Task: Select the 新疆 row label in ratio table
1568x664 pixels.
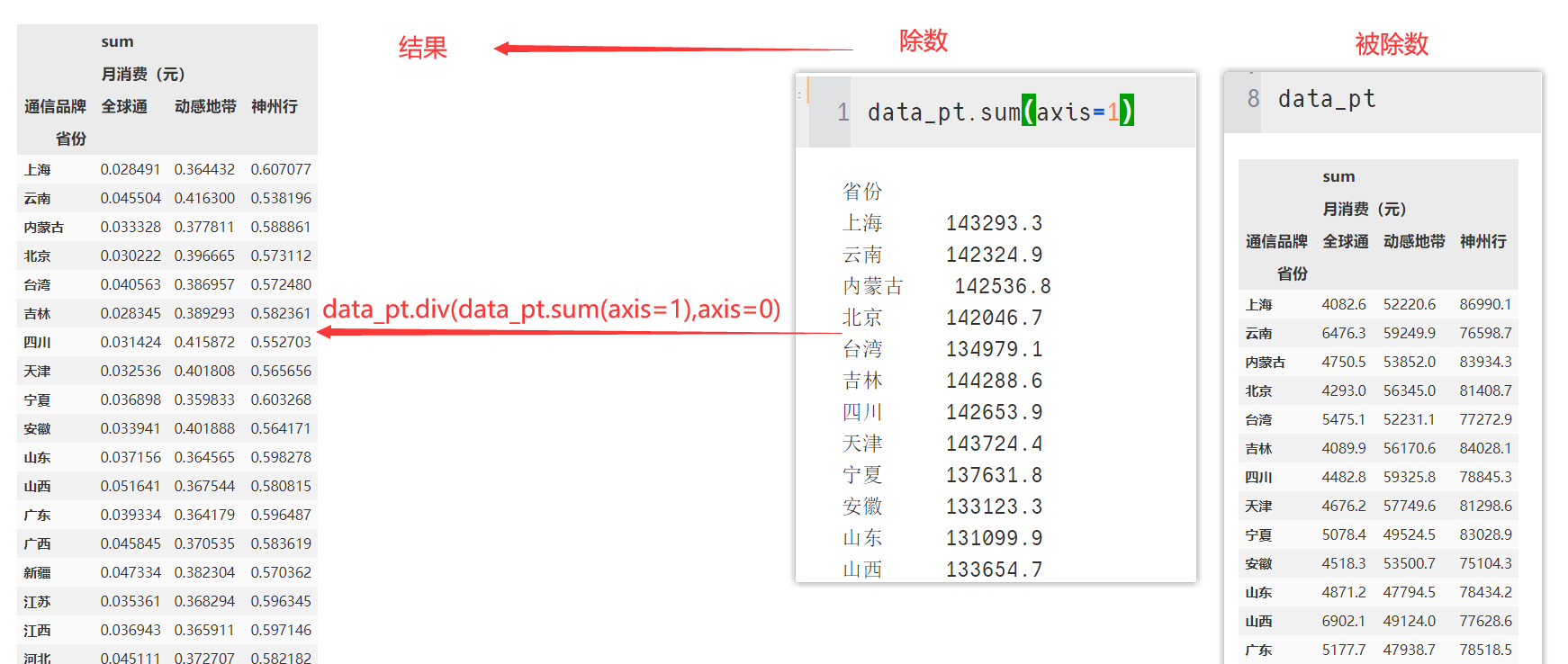Action: click(37, 572)
